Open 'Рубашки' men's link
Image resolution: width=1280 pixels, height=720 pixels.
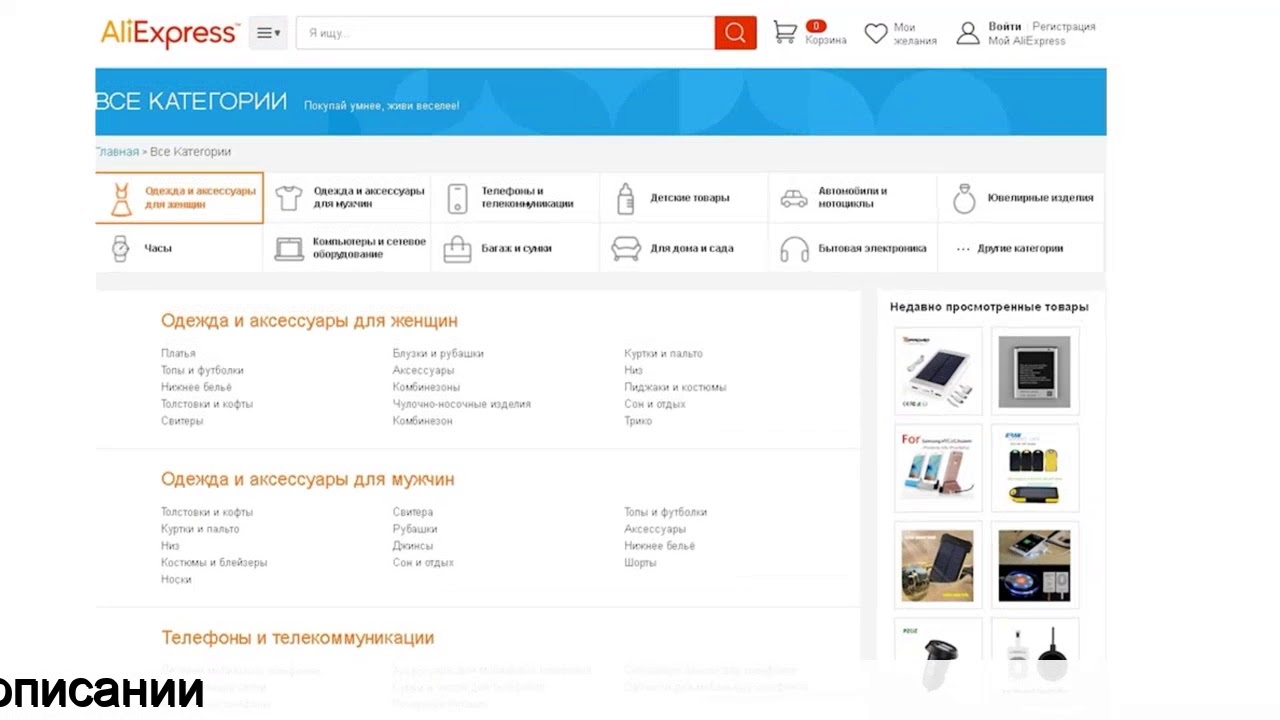[415, 529]
